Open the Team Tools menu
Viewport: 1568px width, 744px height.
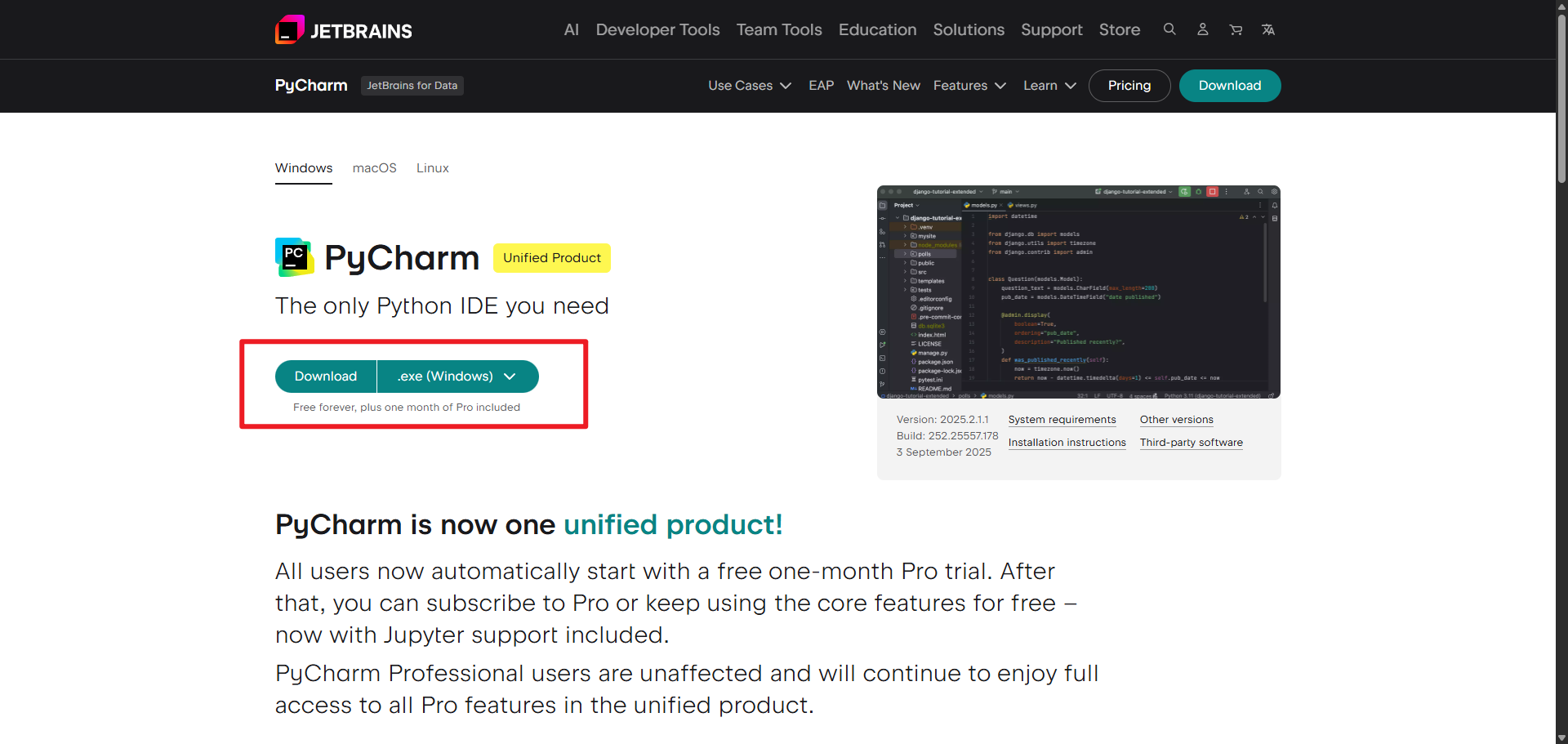point(779,29)
